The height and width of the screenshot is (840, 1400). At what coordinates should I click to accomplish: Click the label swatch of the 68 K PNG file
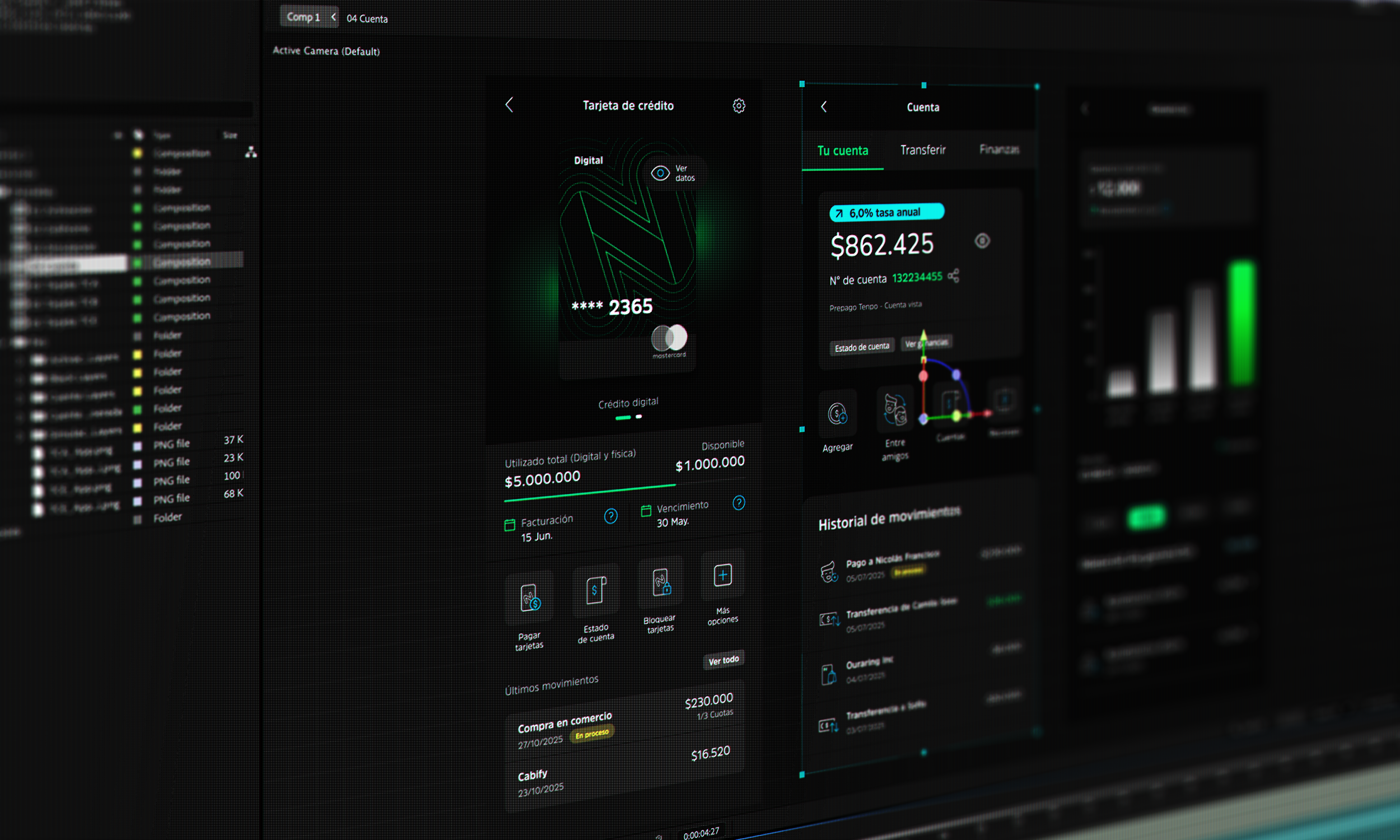tap(137, 501)
